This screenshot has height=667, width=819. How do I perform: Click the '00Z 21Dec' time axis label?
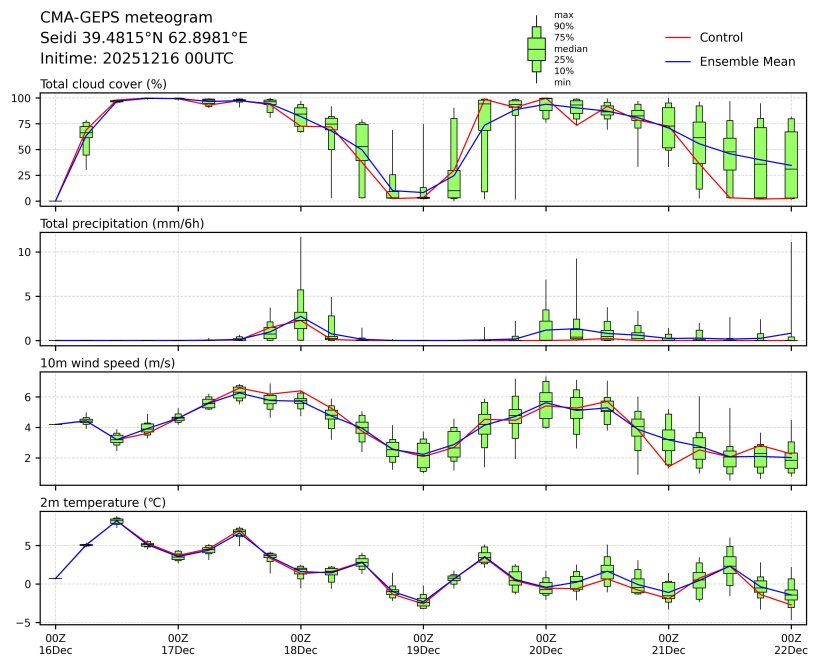click(x=669, y=645)
